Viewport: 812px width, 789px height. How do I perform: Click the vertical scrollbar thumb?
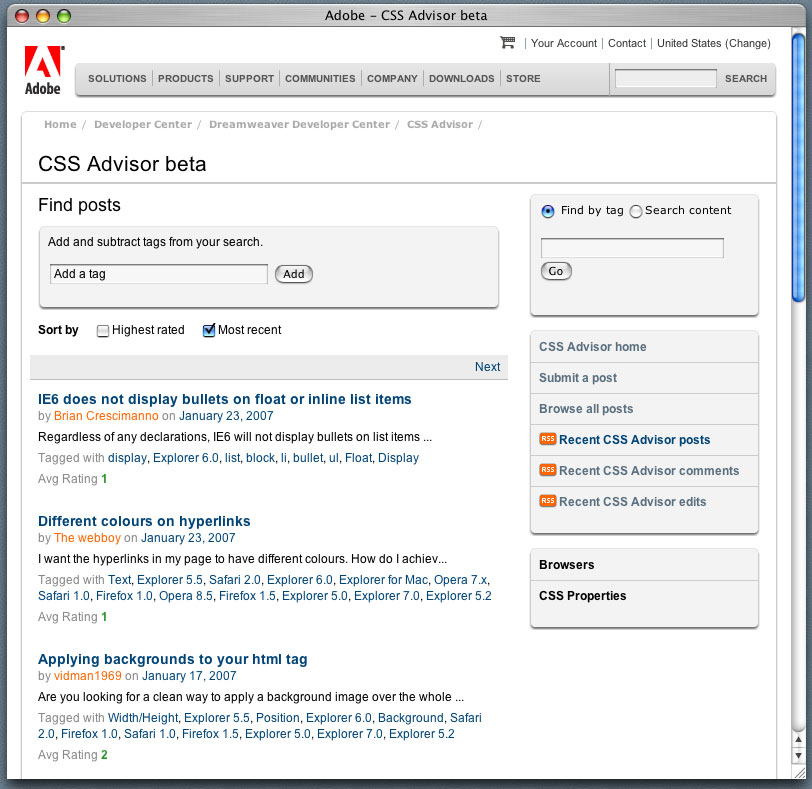point(798,165)
